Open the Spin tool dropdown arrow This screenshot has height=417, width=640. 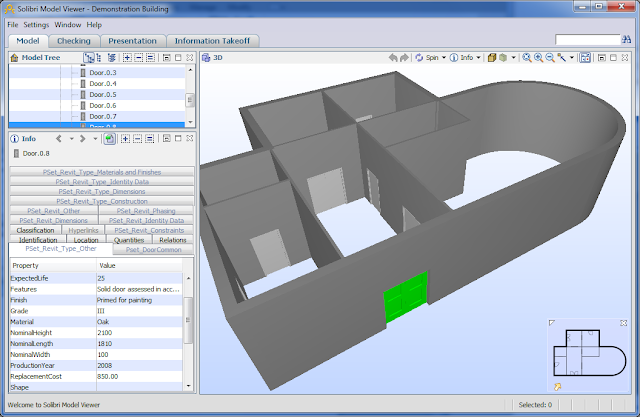click(x=444, y=58)
